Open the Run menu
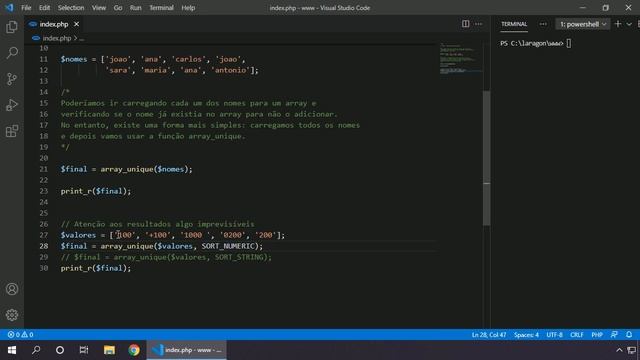The height and width of the screenshot is (360, 640). tap(136, 8)
